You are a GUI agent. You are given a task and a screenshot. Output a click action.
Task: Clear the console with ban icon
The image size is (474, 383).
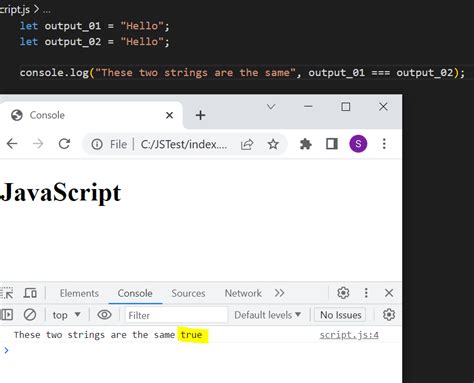pyautogui.click(x=30, y=315)
